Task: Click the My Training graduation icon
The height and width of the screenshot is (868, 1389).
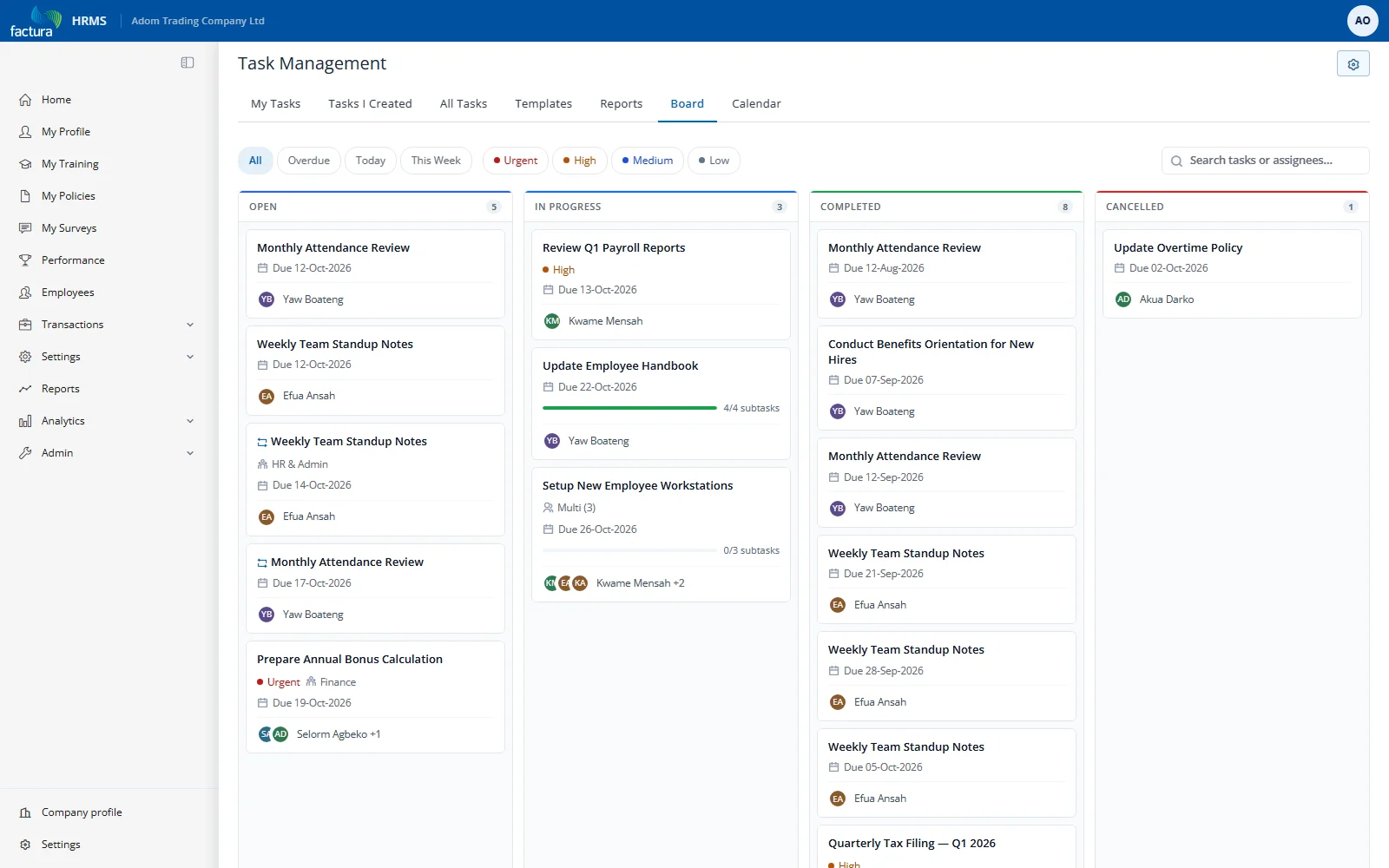Action: click(x=25, y=164)
